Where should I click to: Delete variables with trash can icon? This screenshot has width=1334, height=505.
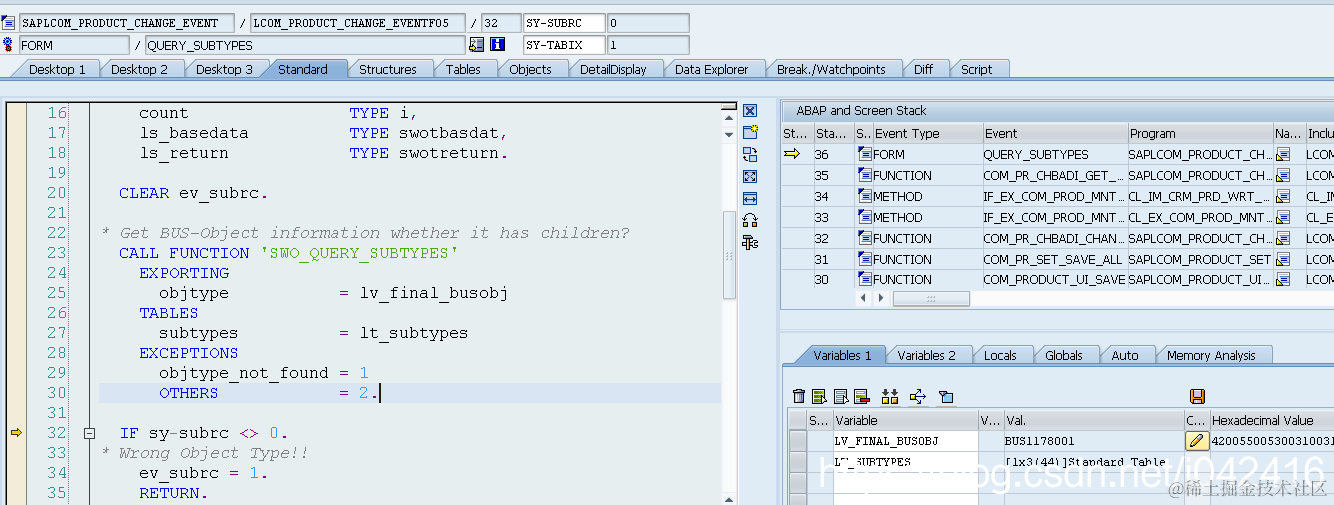click(x=798, y=396)
